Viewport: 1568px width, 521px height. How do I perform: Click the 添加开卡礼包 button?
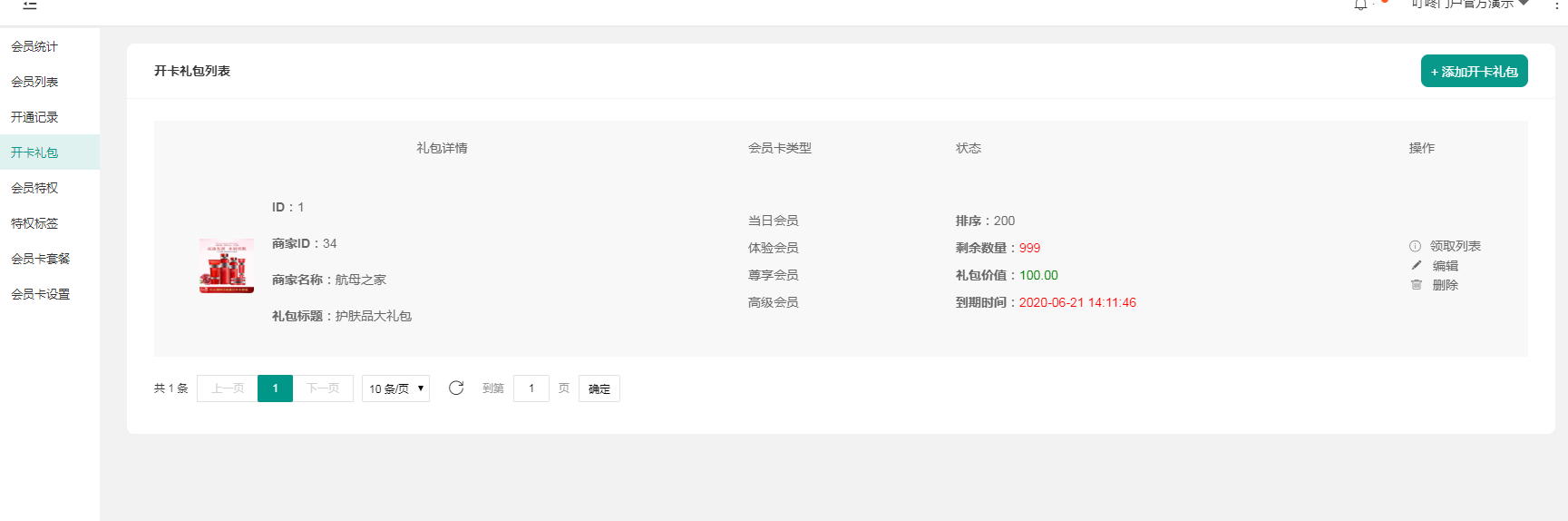(x=1474, y=72)
